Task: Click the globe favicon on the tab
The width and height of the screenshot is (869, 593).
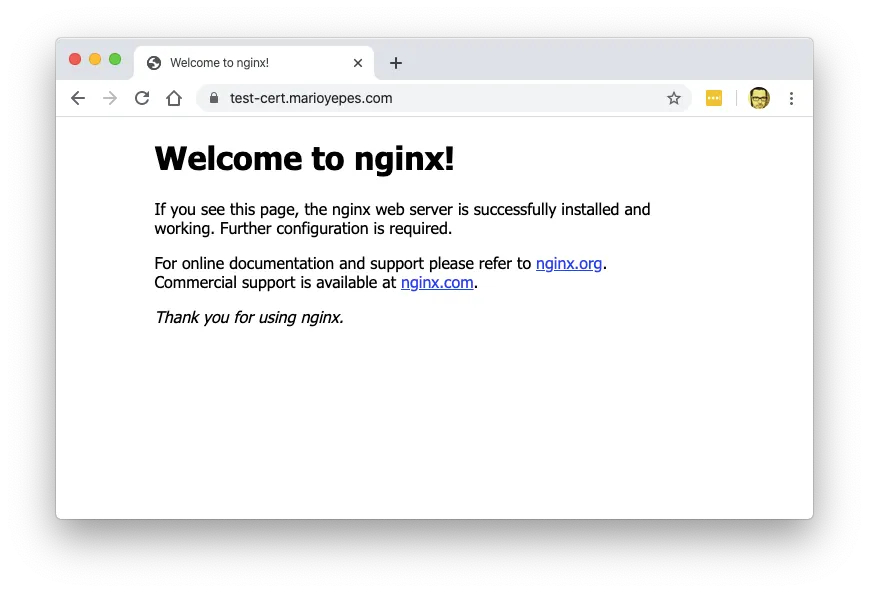Action: click(x=154, y=63)
